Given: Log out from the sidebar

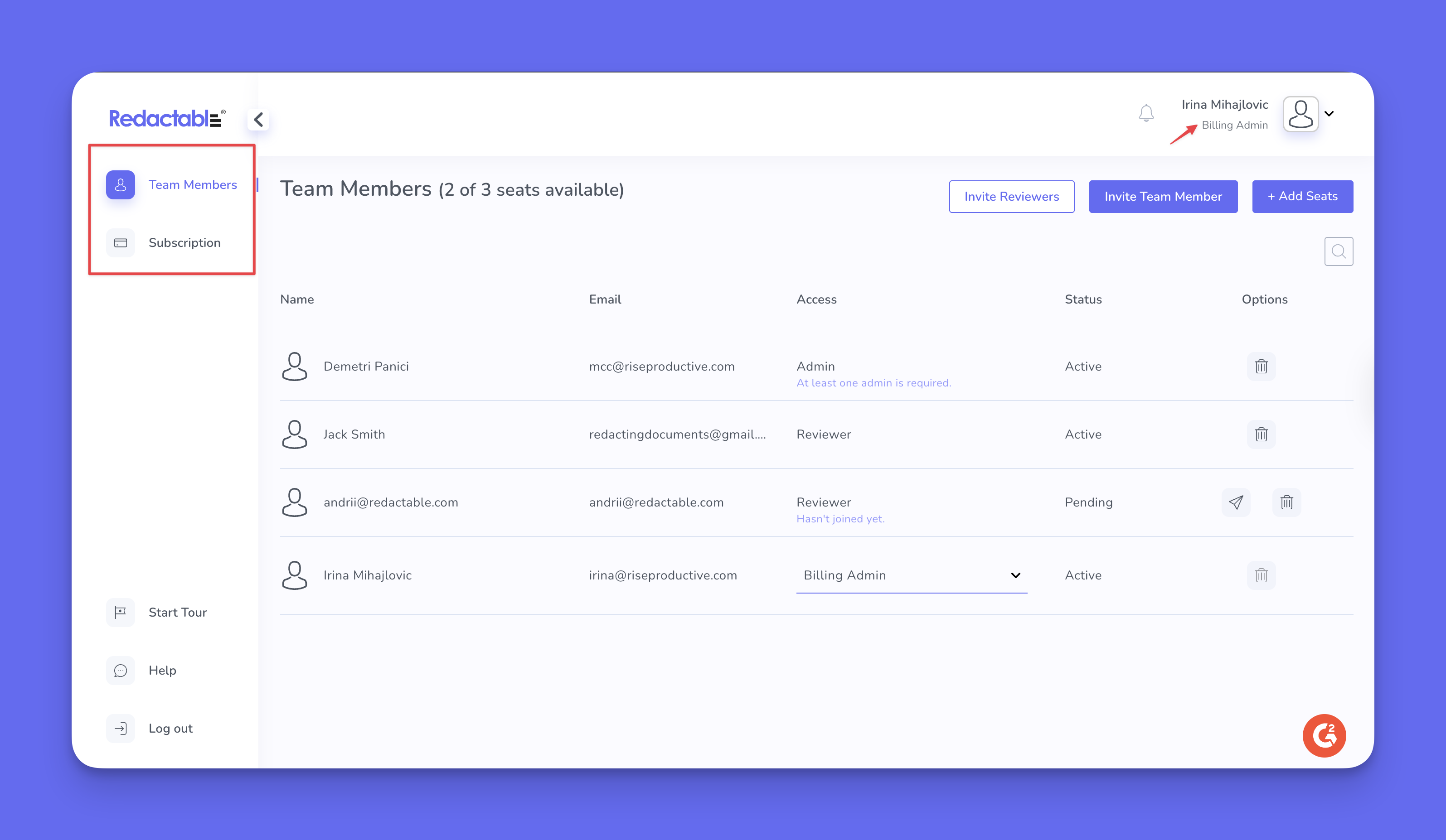Looking at the screenshot, I should click(x=170, y=728).
